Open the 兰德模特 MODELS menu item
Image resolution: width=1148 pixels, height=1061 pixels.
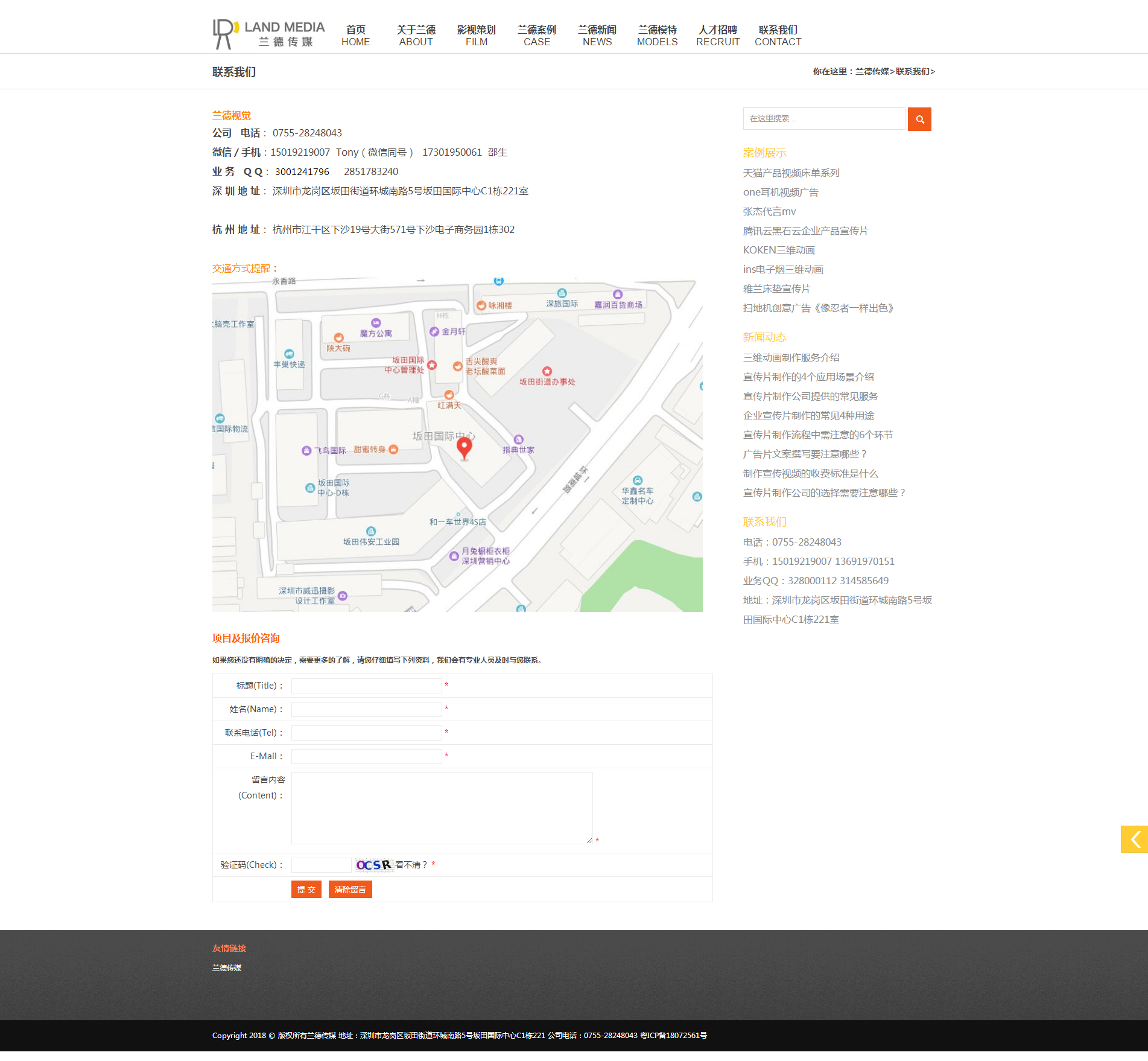pyautogui.click(x=658, y=36)
